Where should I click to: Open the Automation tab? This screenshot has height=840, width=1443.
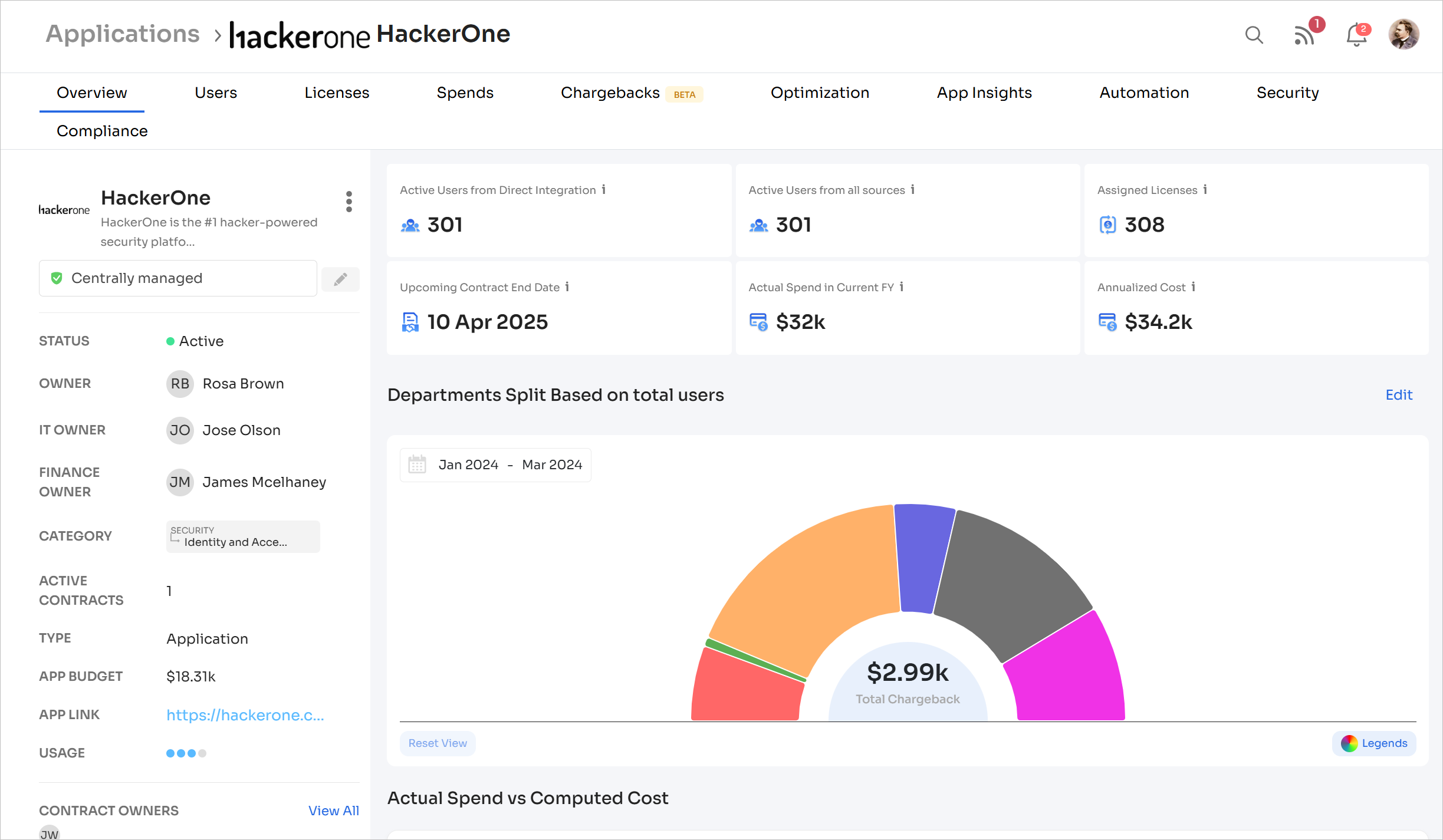tap(1144, 93)
